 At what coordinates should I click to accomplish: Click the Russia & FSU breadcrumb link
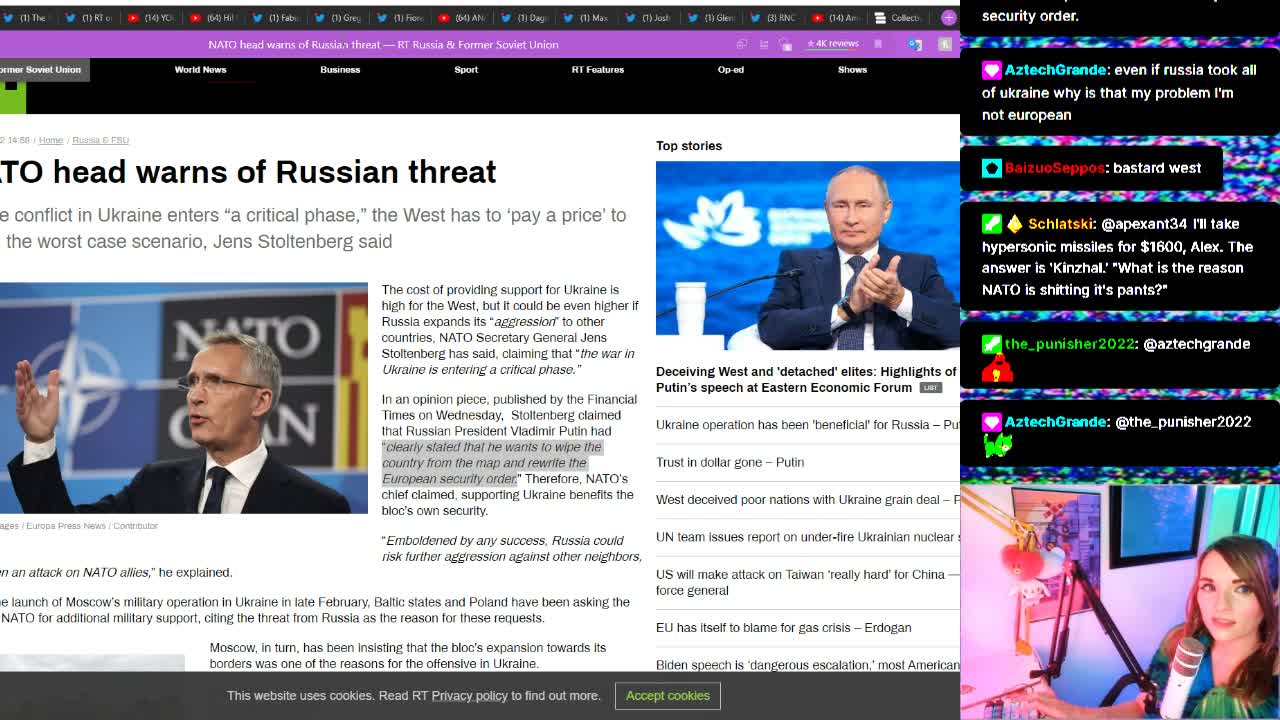pyautogui.click(x=100, y=140)
